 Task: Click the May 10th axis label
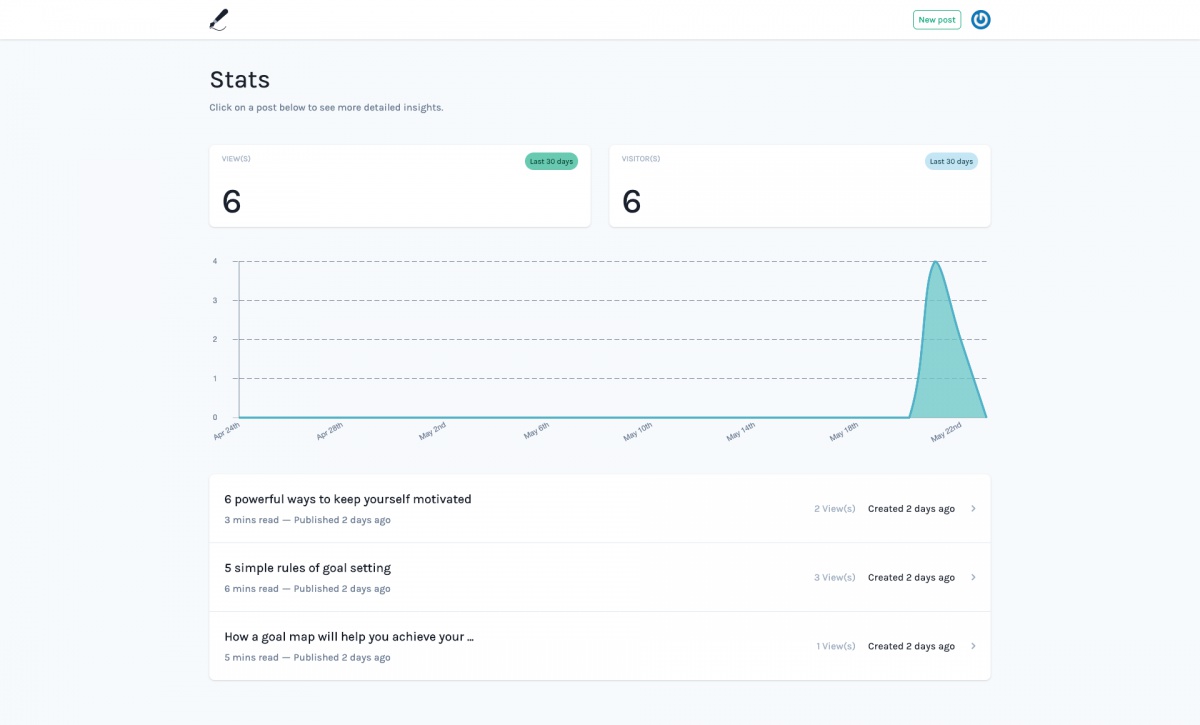[637, 431]
